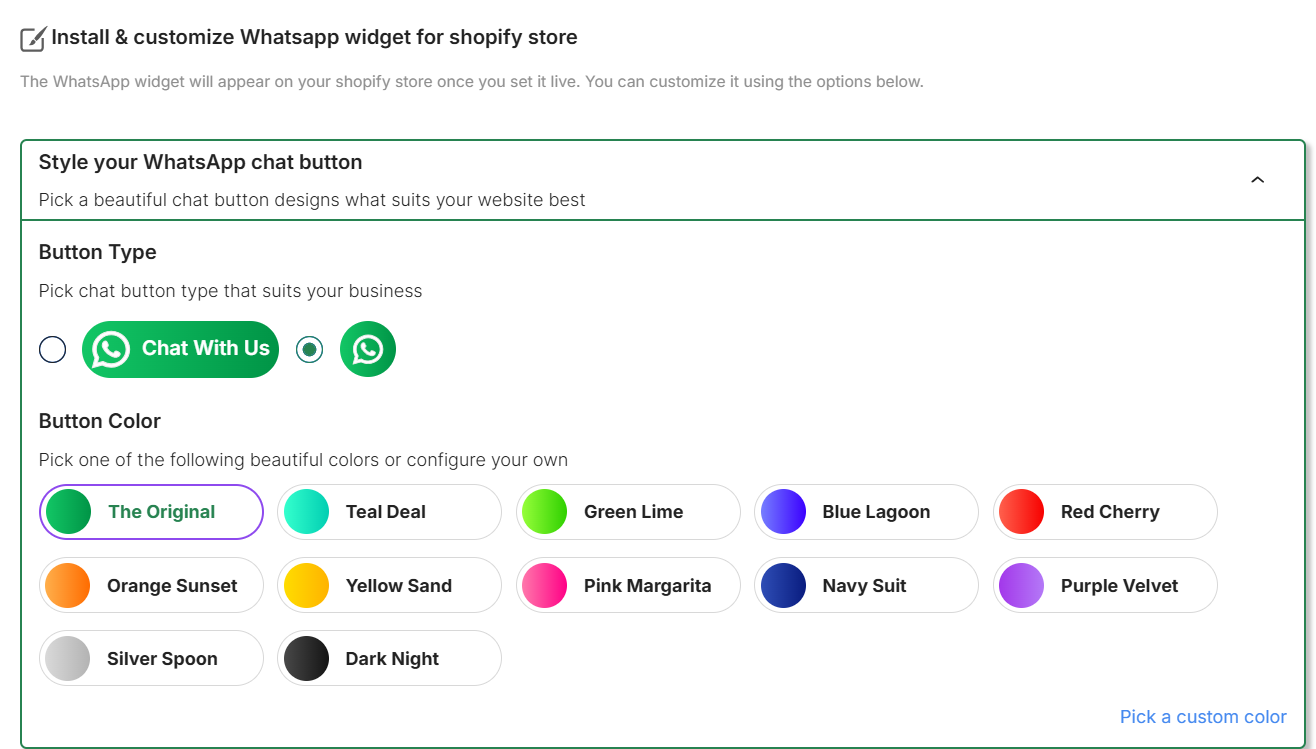Click the 'Button Color' heading text
Screen dimensions: 1316x749
tap(100, 421)
